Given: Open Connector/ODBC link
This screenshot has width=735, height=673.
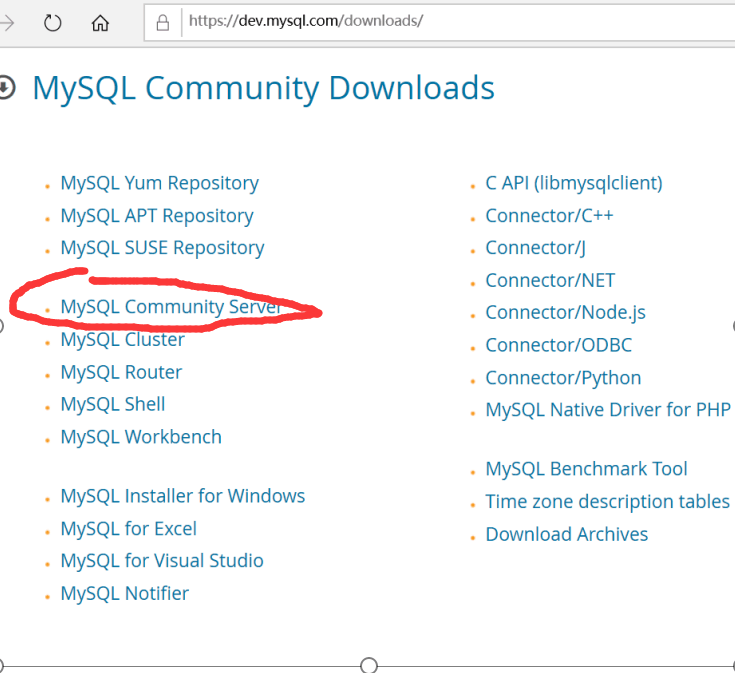Looking at the screenshot, I should (558, 345).
